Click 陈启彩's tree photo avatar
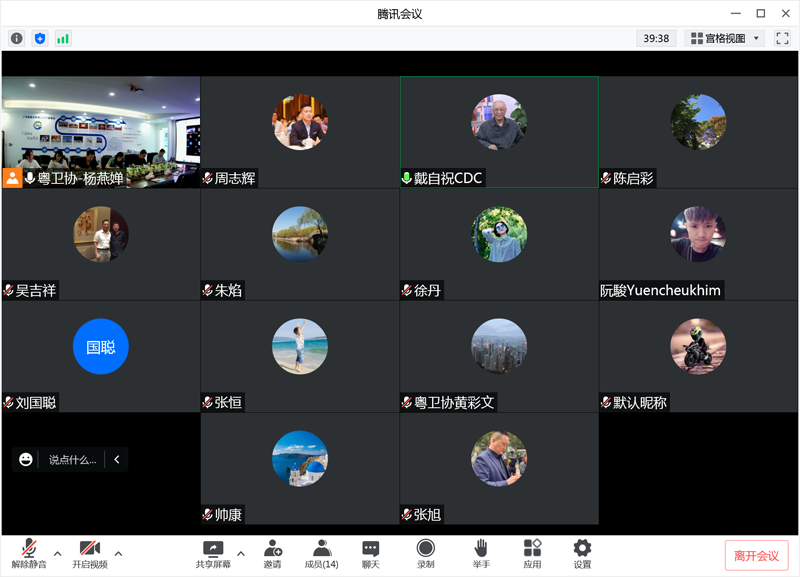The height and width of the screenshot is (577, 800). [x=698, y=122]
